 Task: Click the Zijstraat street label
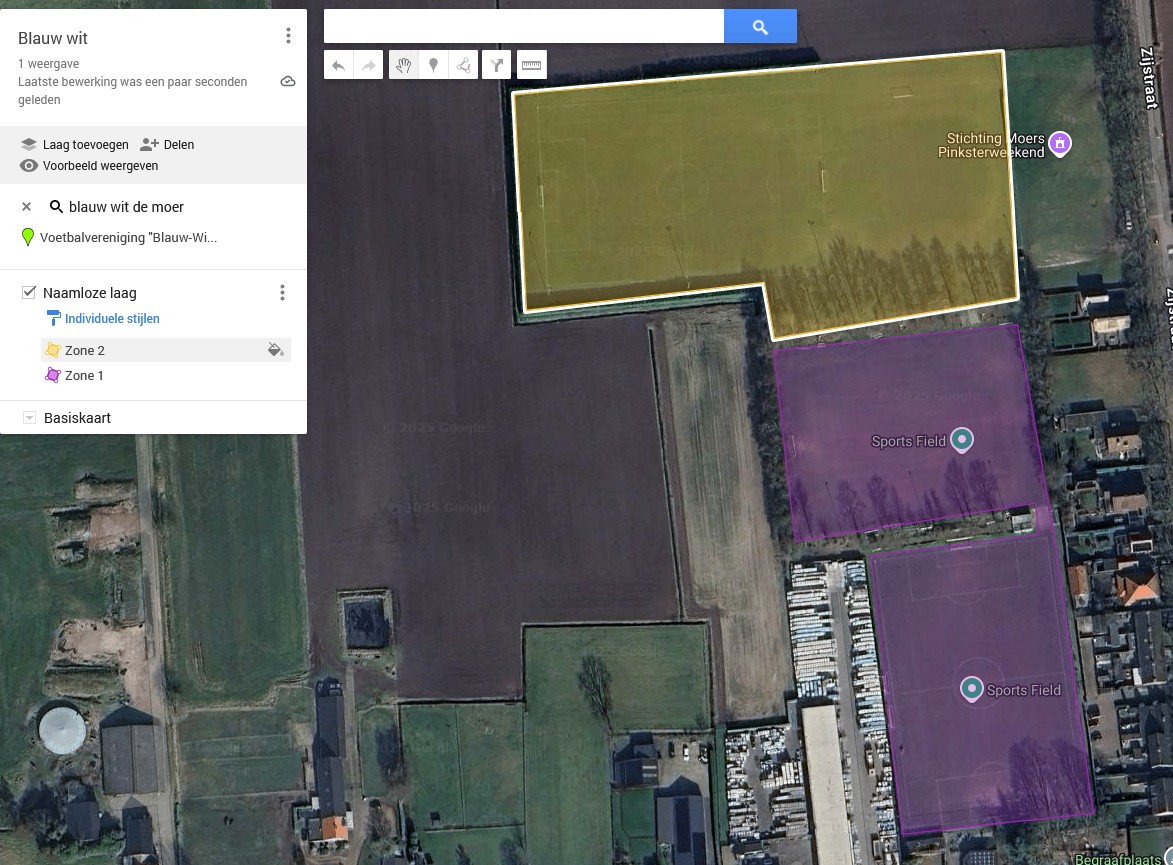coord(1148,78)
